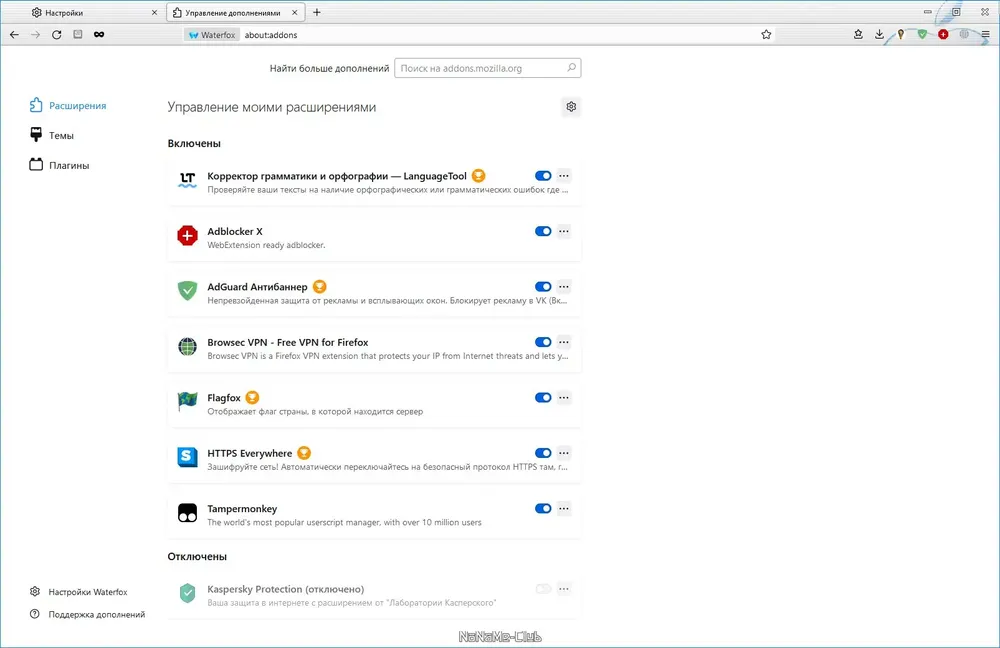Click the LanguageTool recommended badge
Image resolution: width=1000 pixels, height=648 pixels.
pos(478,176)
